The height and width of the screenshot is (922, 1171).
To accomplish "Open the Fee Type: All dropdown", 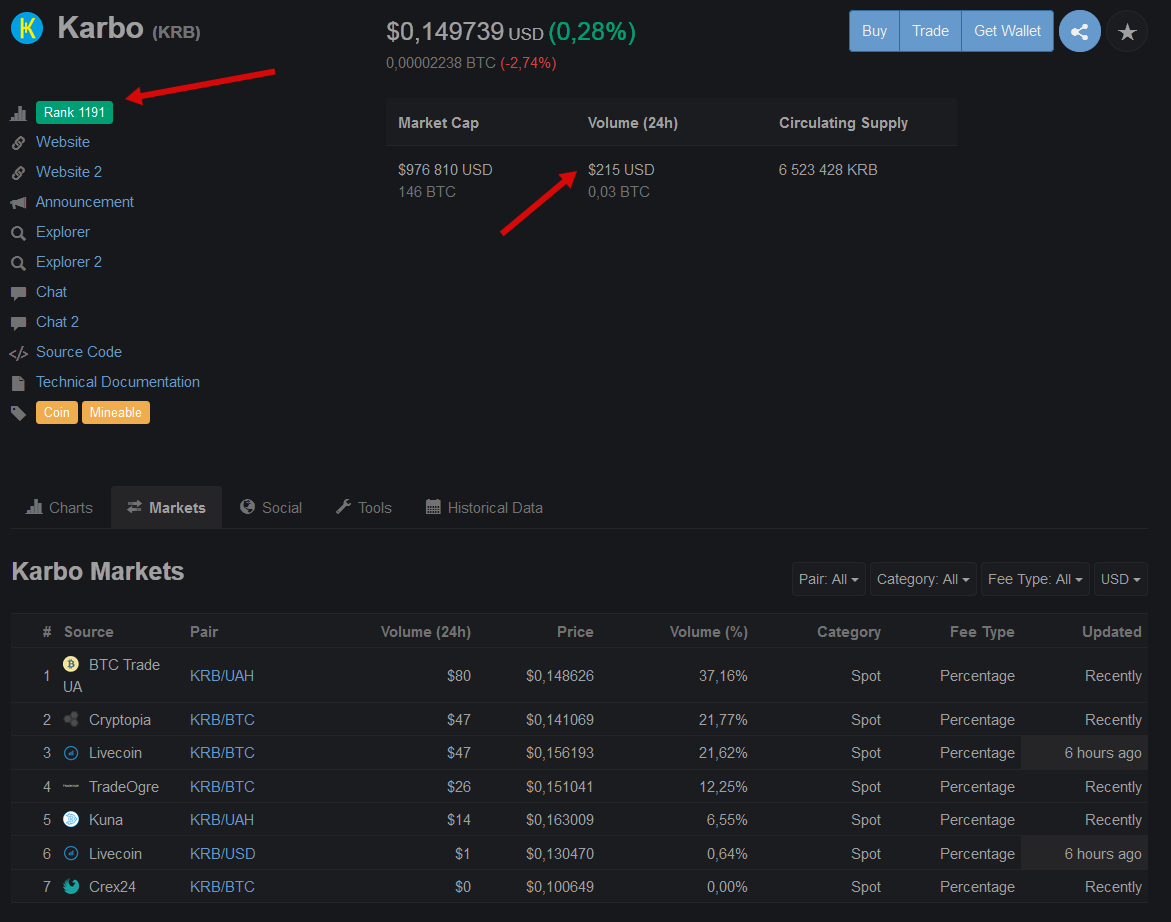I will [x=1035, y=579].
